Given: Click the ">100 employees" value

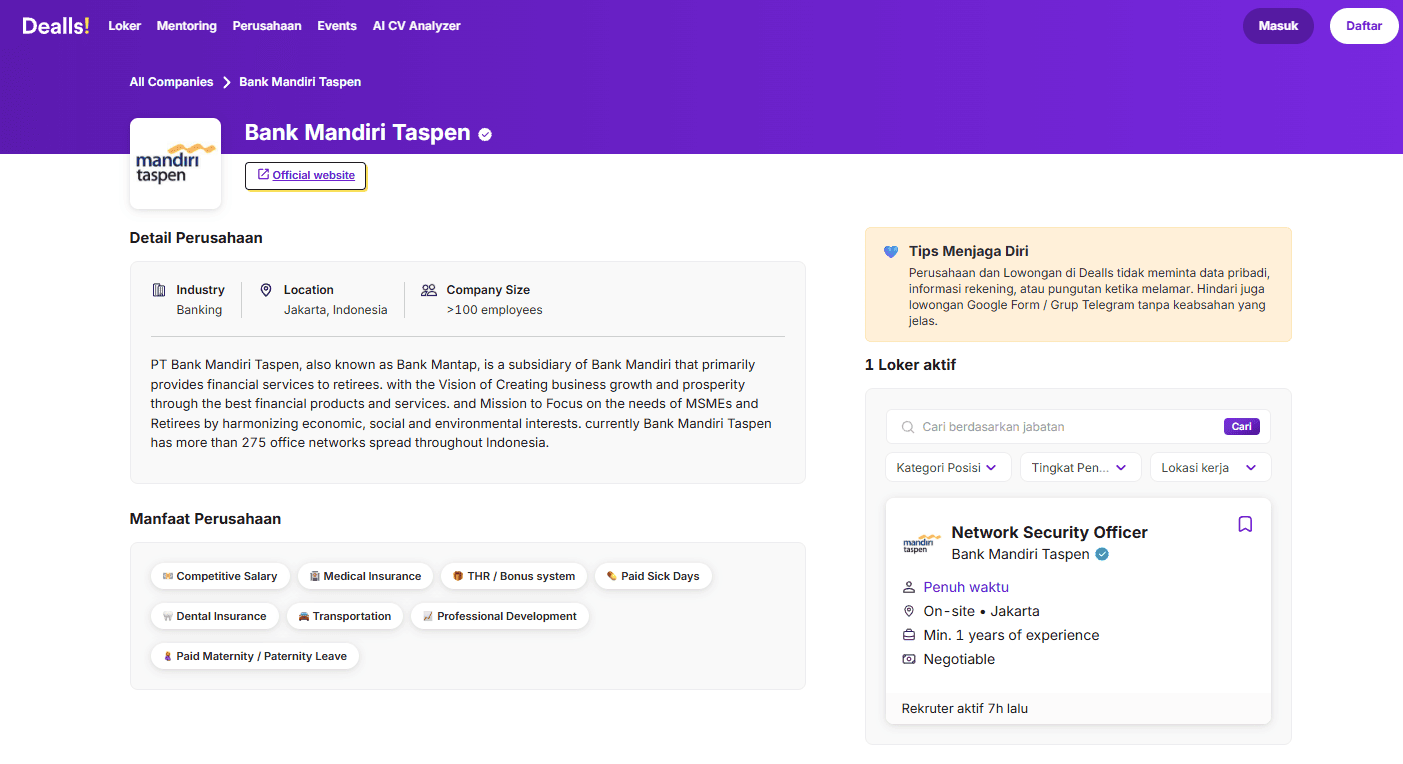Looking at the screenshot, I should (x=494, y=310).
